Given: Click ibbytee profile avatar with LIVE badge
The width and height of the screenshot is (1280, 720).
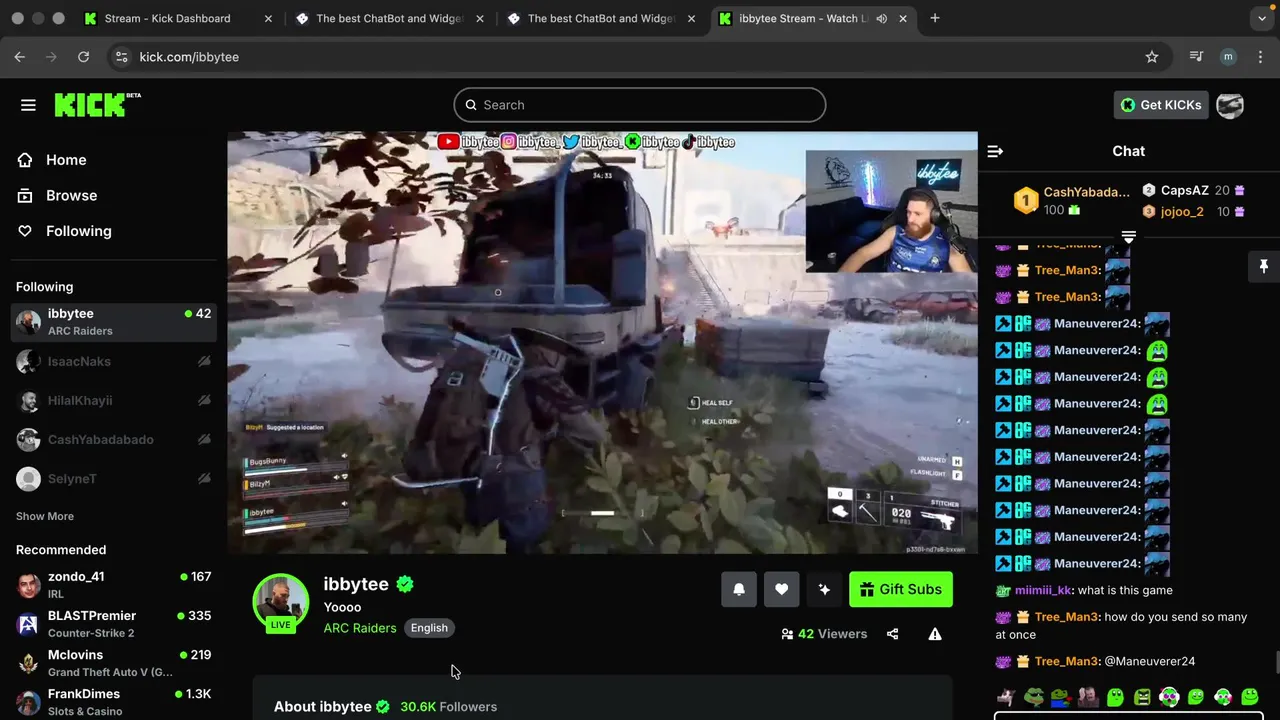Looking at the screenshot, I should click(x=281, y=603).
